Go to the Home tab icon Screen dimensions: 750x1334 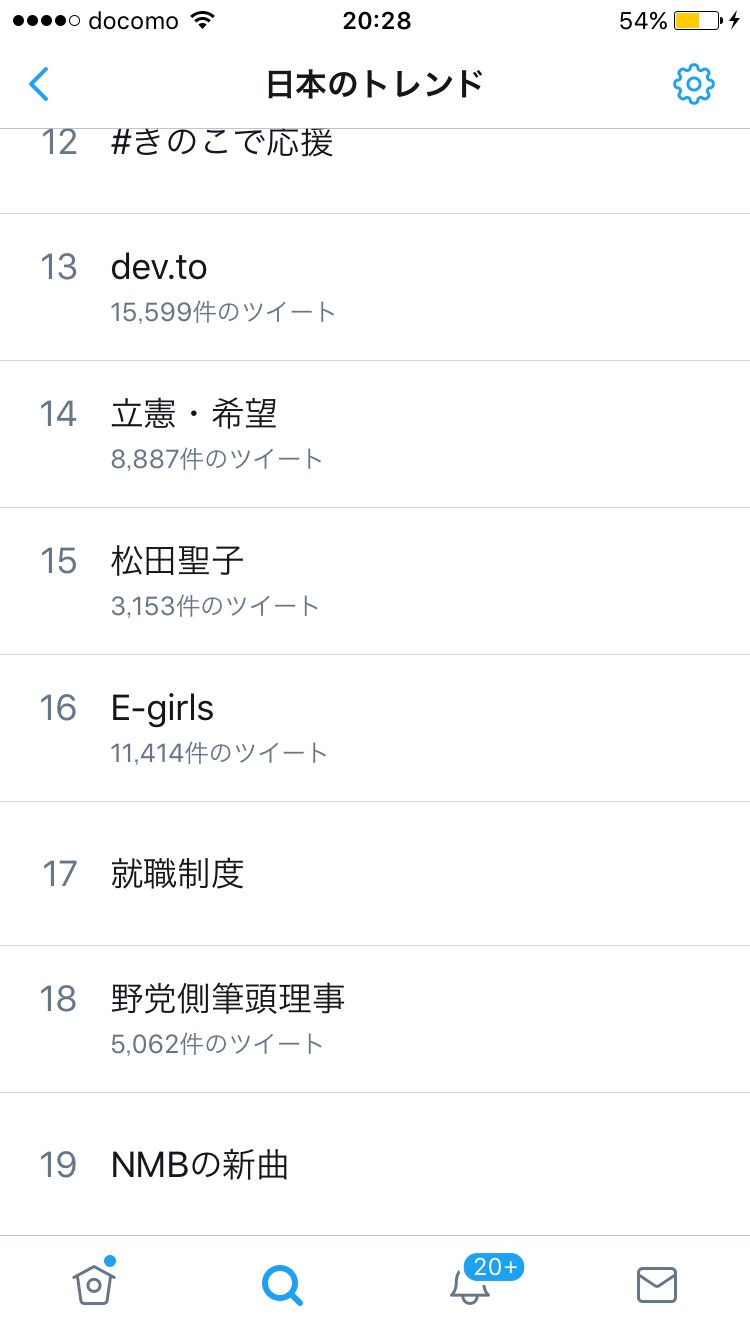click(94, 1284)
